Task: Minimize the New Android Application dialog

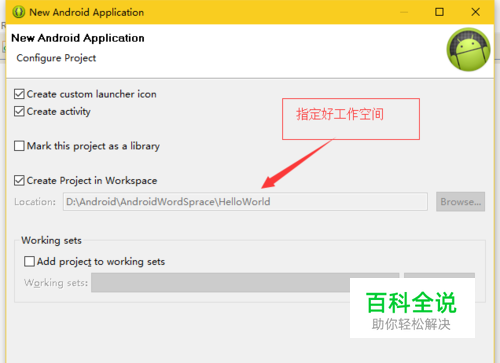Action: coord(404,12)
